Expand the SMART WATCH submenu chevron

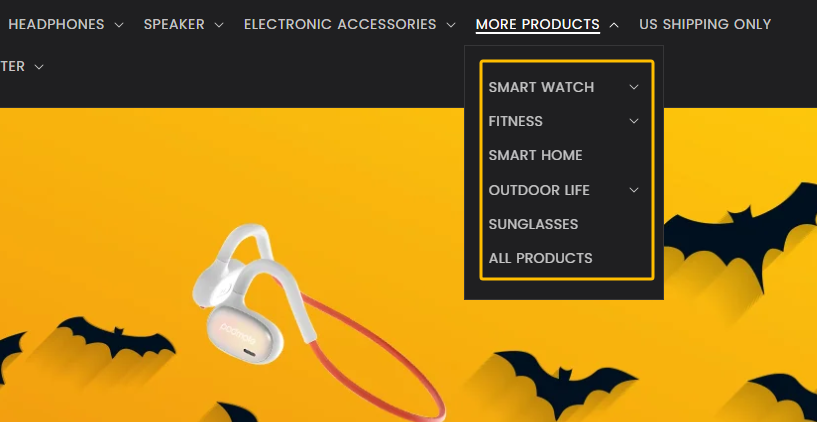coord(634,87)
